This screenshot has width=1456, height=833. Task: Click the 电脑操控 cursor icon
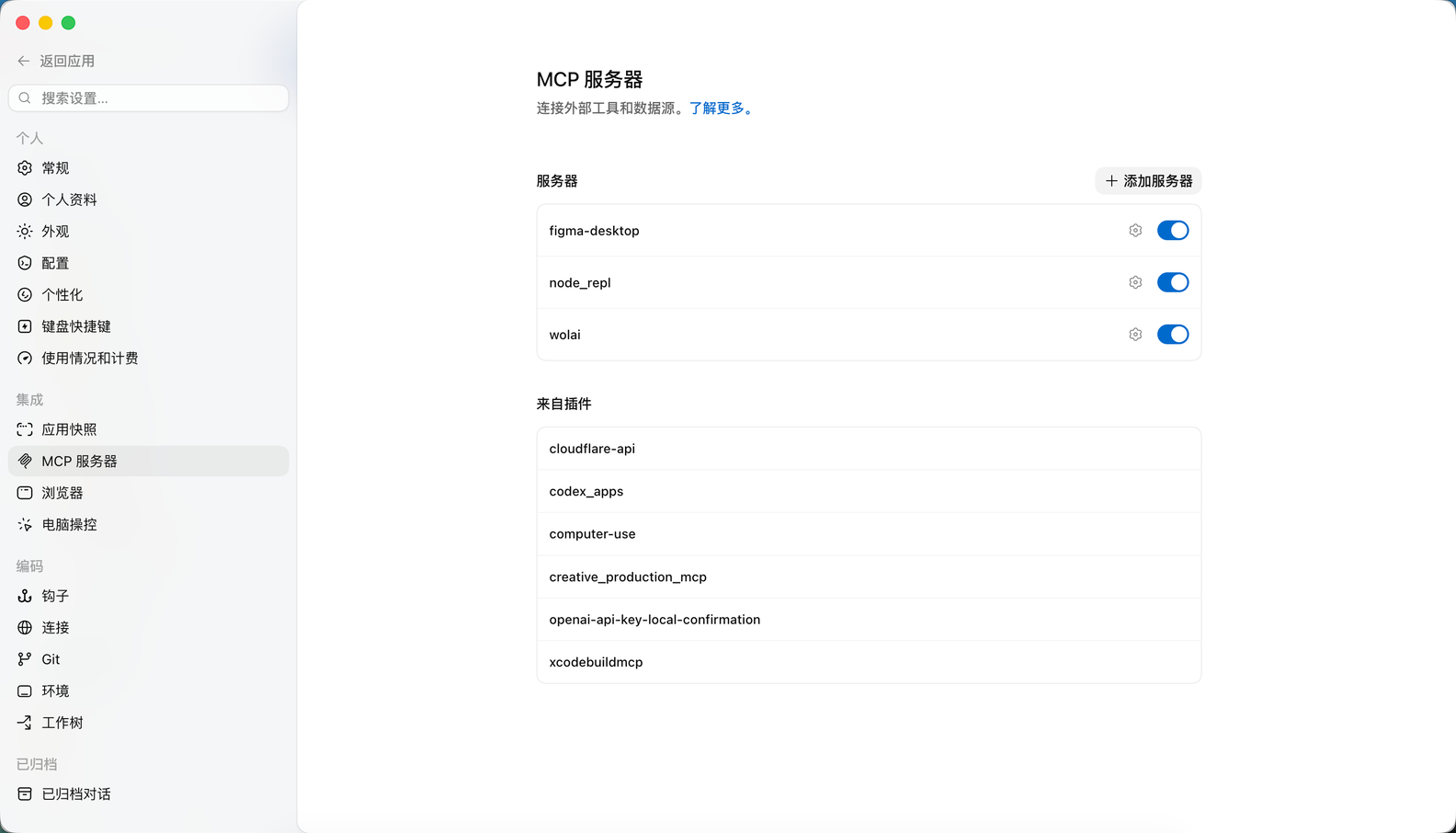pos(25,525)
